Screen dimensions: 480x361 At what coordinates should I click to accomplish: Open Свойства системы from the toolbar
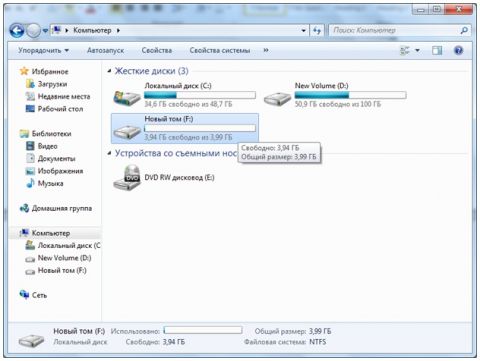(220, 50)
